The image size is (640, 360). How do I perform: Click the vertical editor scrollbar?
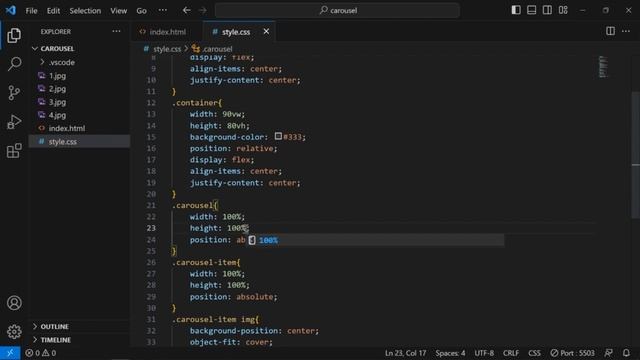point(636,155)
